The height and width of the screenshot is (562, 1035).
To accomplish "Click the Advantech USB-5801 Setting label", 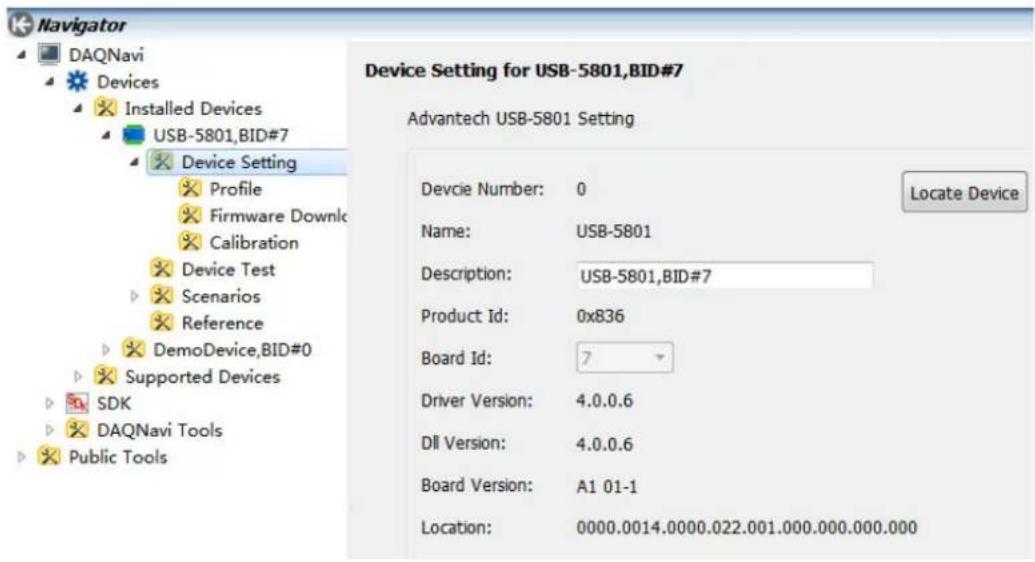I will coord(521,119).
